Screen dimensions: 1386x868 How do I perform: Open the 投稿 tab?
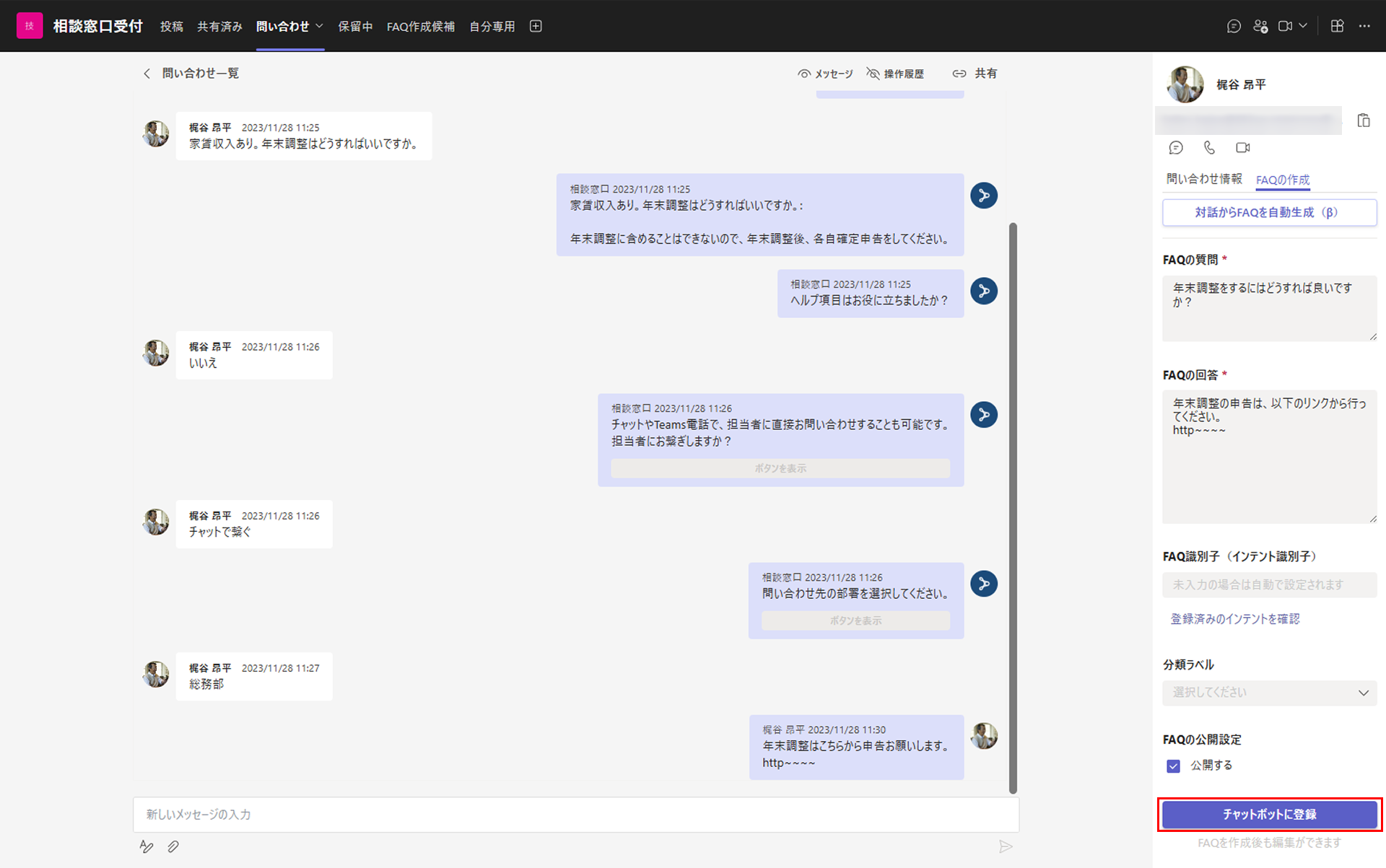pos(172,27)
